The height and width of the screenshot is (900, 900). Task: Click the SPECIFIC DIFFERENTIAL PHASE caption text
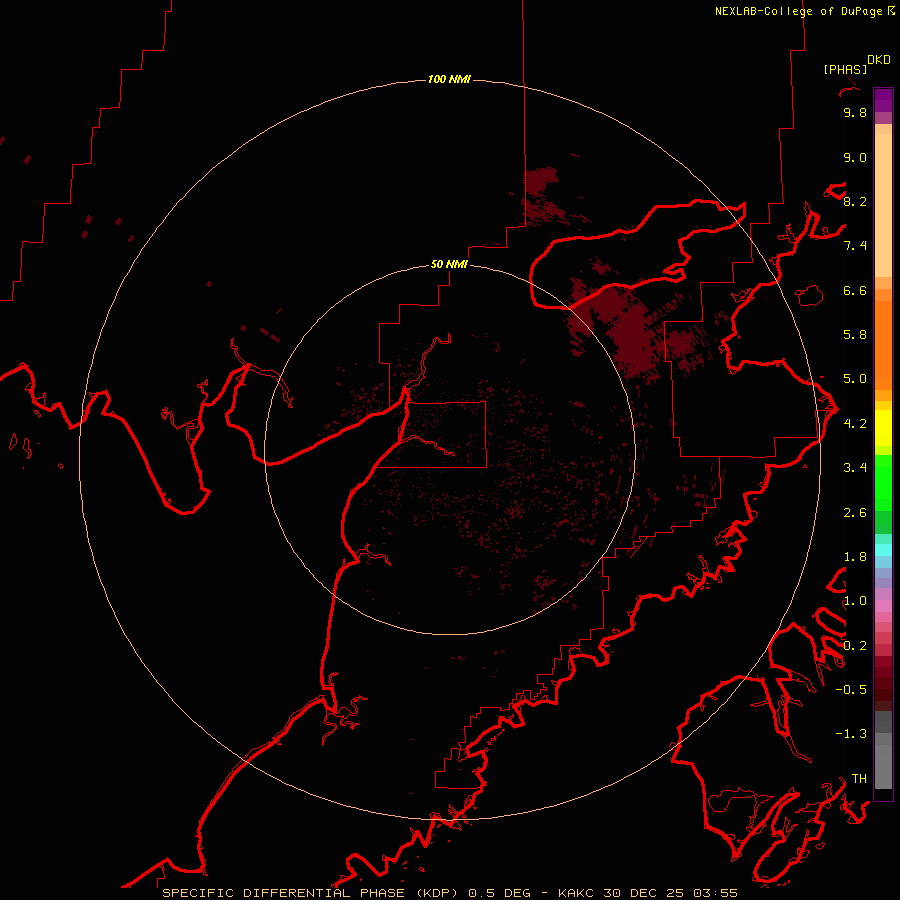285,893
